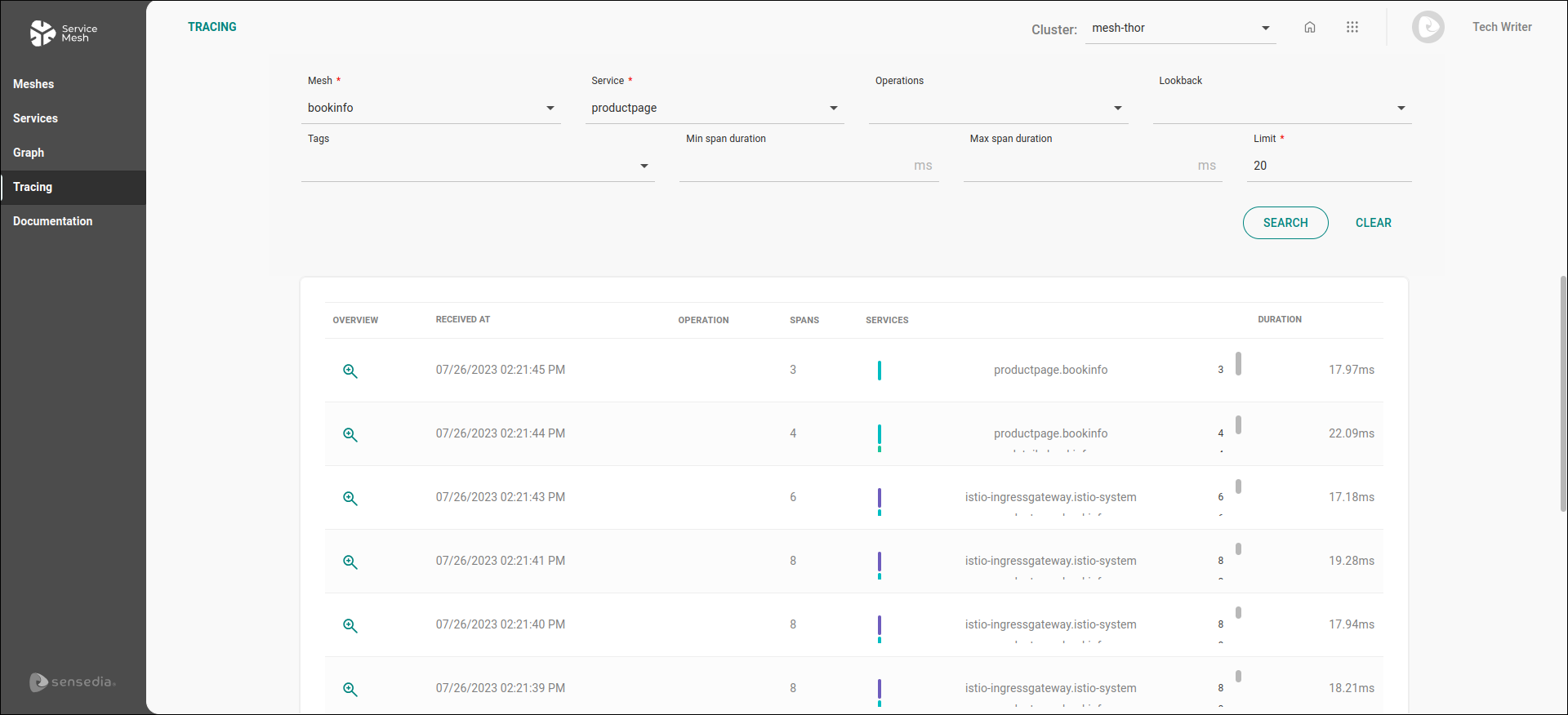Click productpage.bookinfo in 22.09ms row
The width and height of the screenshot is (1568, 715).
click(1051, 433)
